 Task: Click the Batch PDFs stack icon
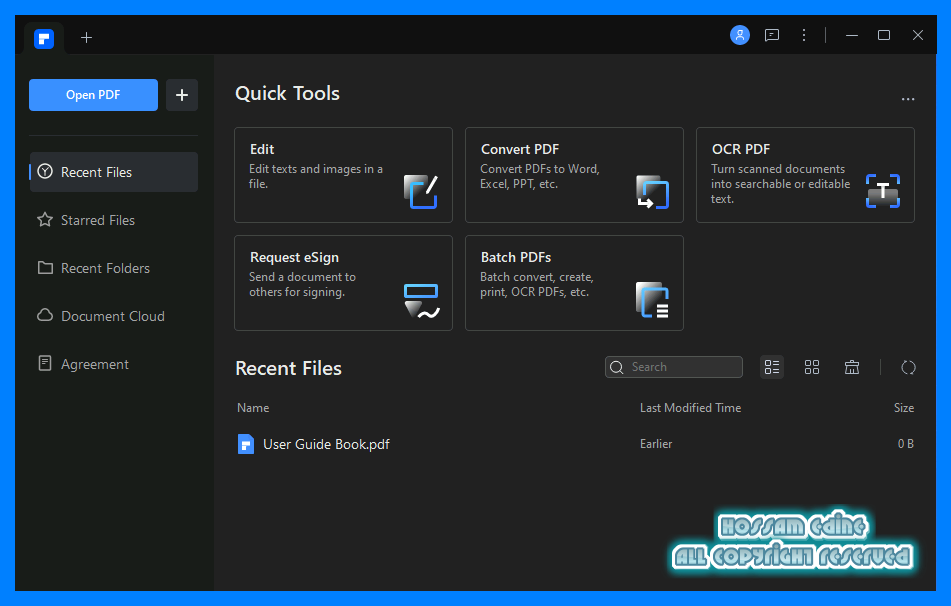pyautogui.click(x=652, y=300)
